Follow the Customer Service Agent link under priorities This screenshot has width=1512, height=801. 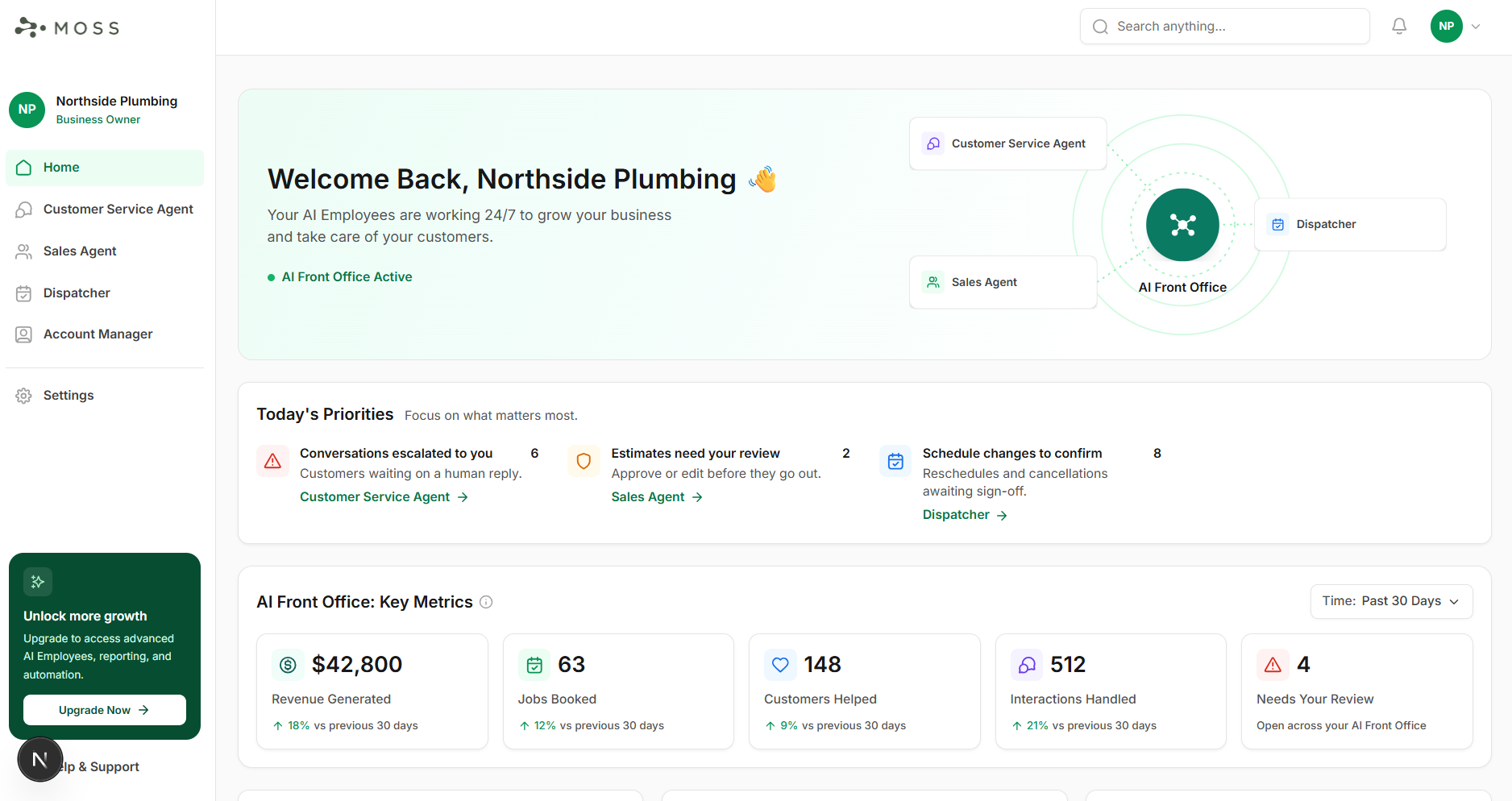(x=384, y=497)
